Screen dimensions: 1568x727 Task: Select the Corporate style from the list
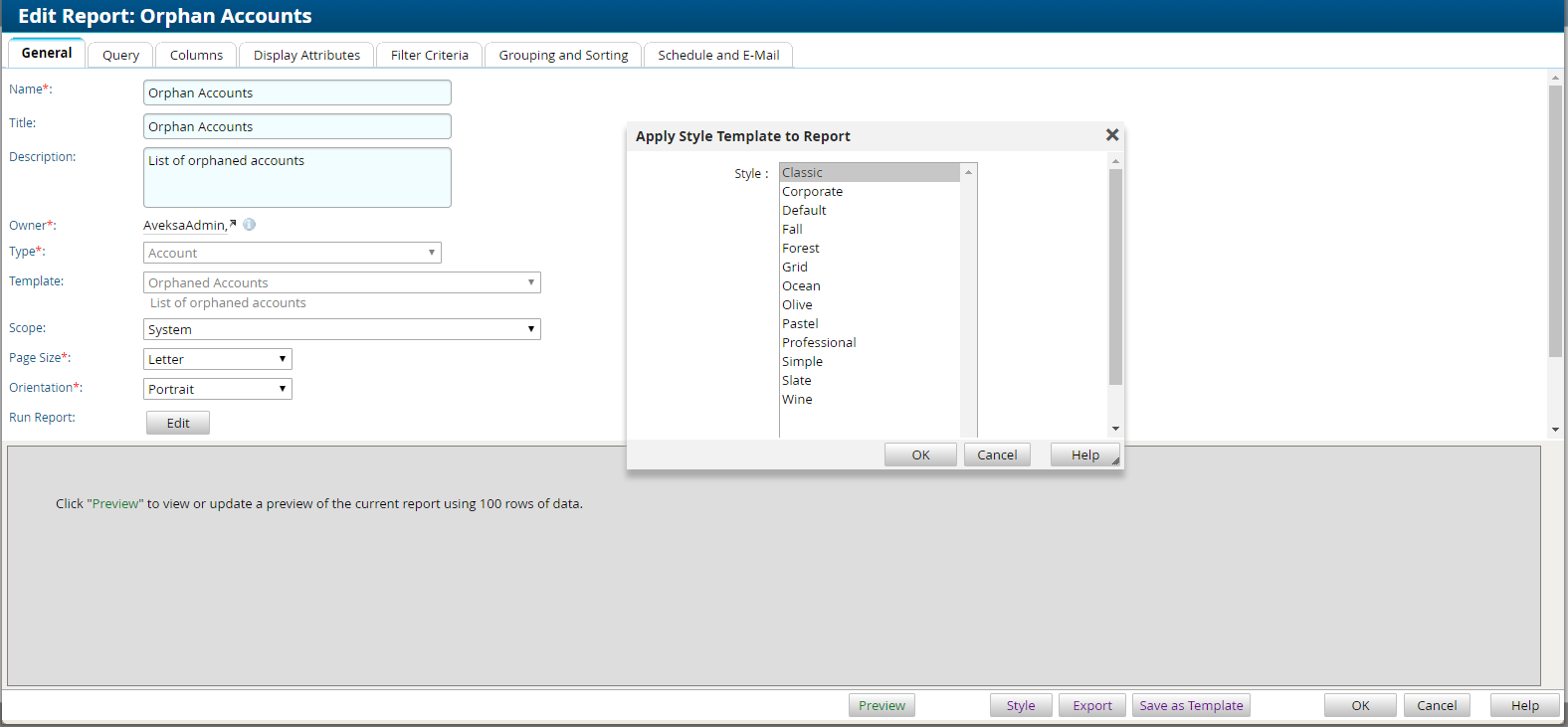click(812, 192)
